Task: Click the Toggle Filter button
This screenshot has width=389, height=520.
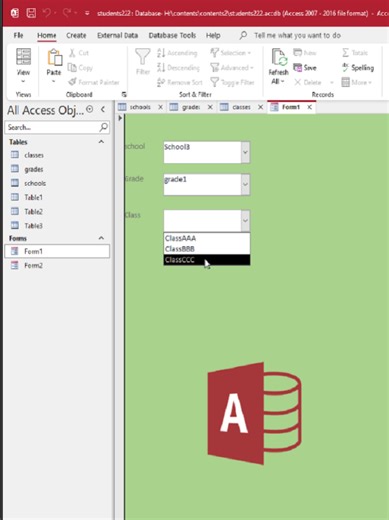Action: point(232,82)
